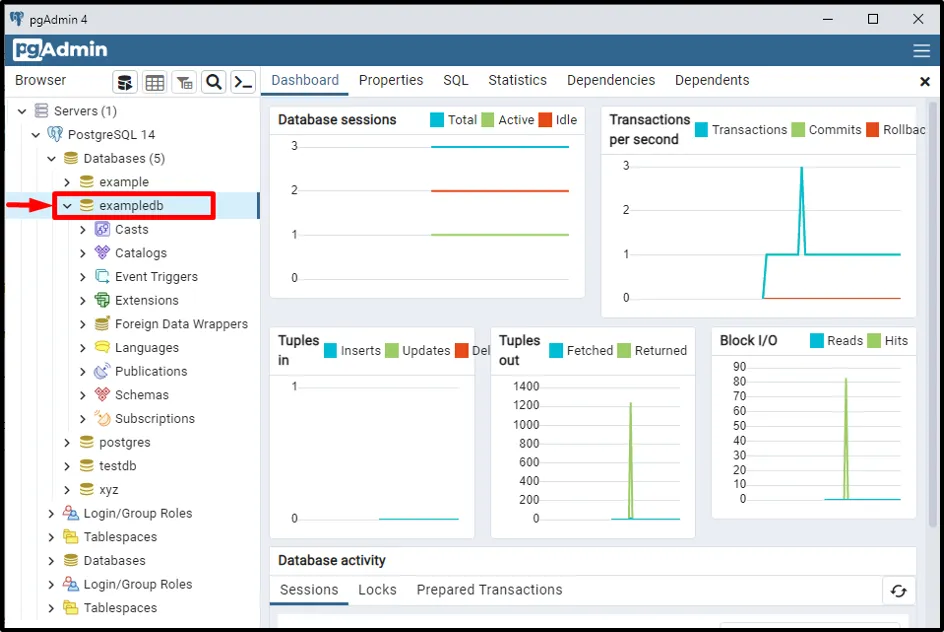Switch to the Dependencies tab
The height and width of the screenshot is (632, 944).
pos(610,80)
